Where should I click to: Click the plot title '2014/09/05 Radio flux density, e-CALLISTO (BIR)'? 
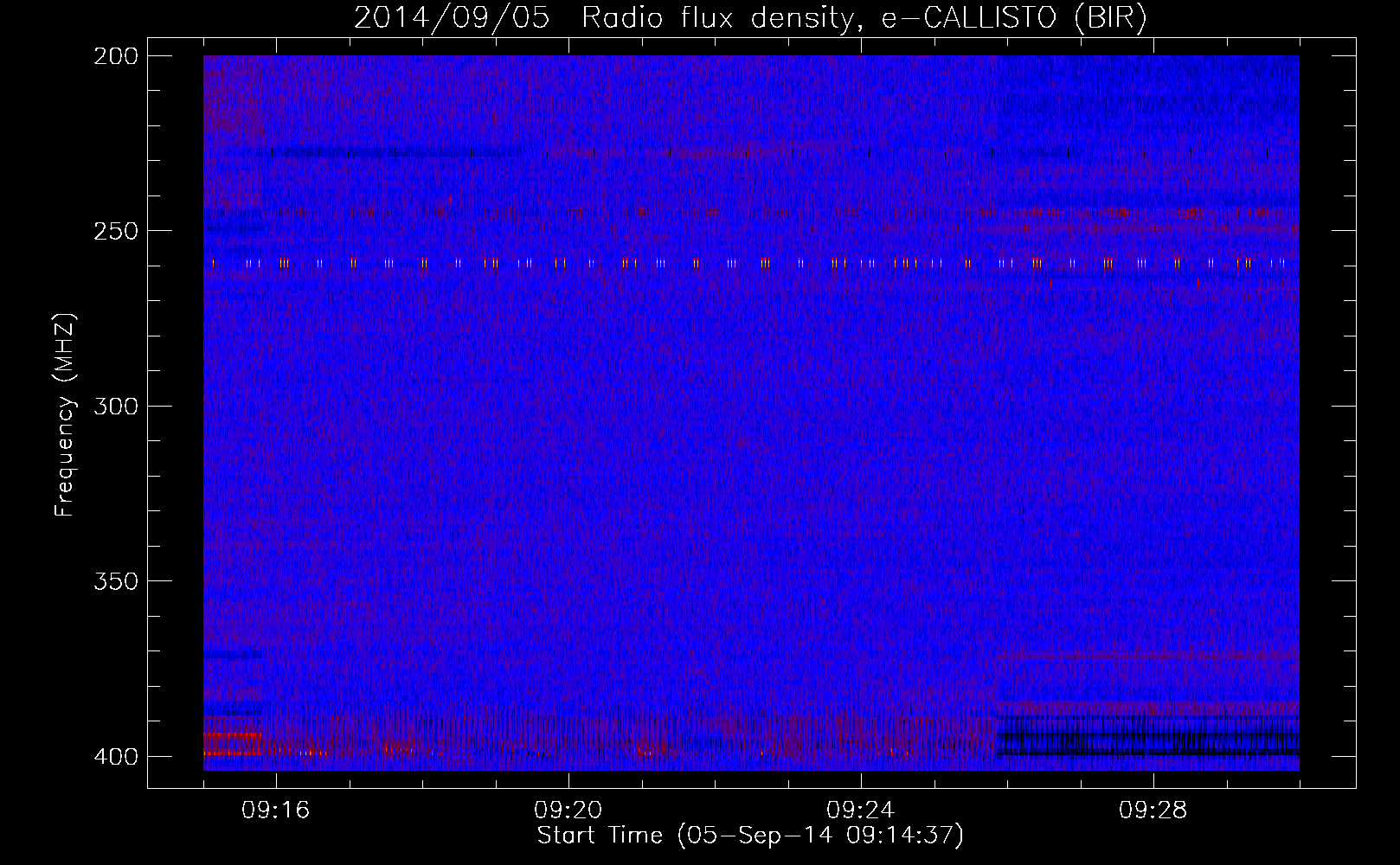750,17
